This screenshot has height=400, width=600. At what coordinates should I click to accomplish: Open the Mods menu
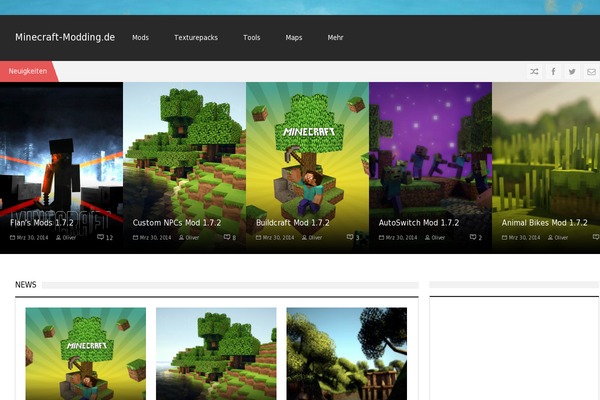click(140, 38)
